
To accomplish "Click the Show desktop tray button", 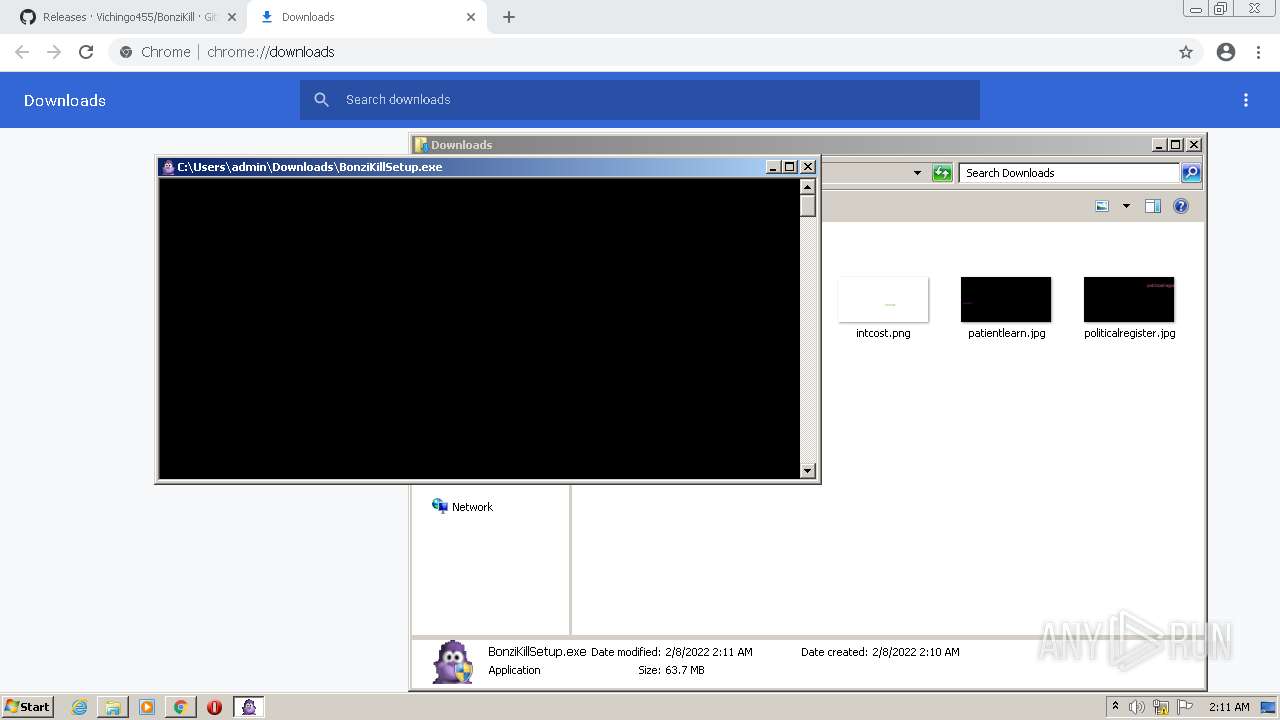I will [1268, 707].
